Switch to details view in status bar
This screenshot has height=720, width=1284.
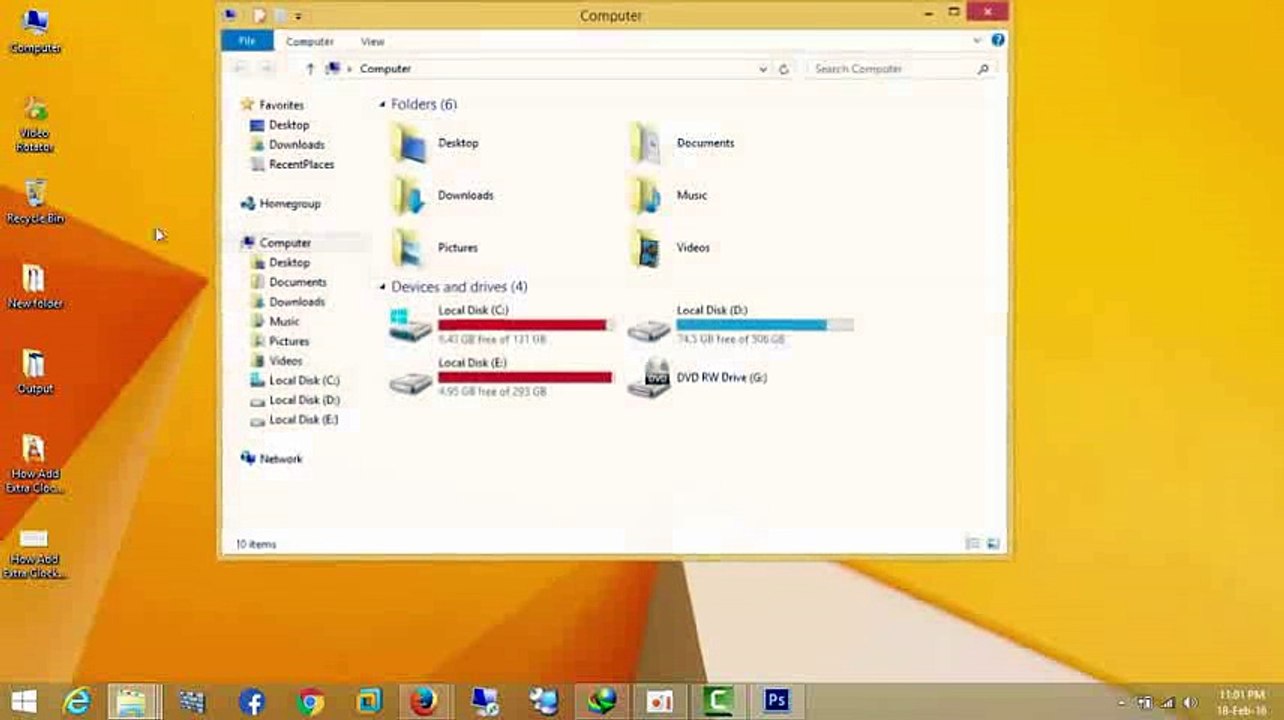[x=972, y=544]
